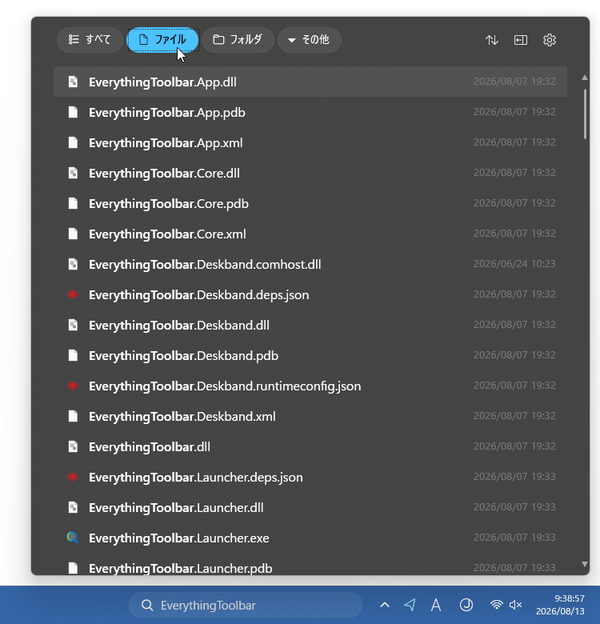Click the IME input mode A indicator
Image resolution: width=600 pixels, height=624 pixels.
[x=436, y=605]
